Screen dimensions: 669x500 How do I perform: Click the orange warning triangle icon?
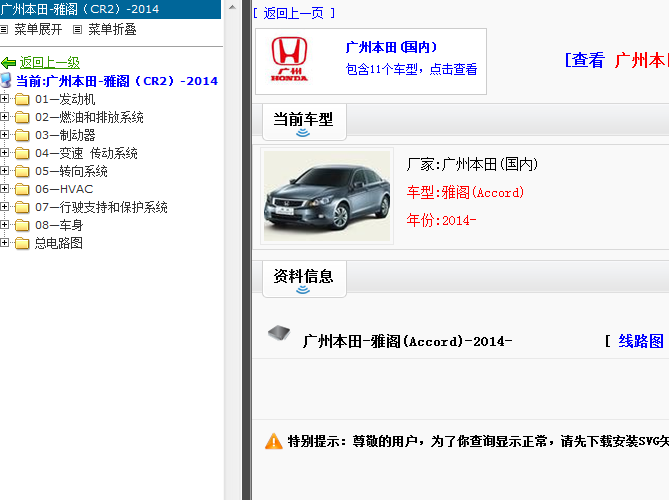274,441
